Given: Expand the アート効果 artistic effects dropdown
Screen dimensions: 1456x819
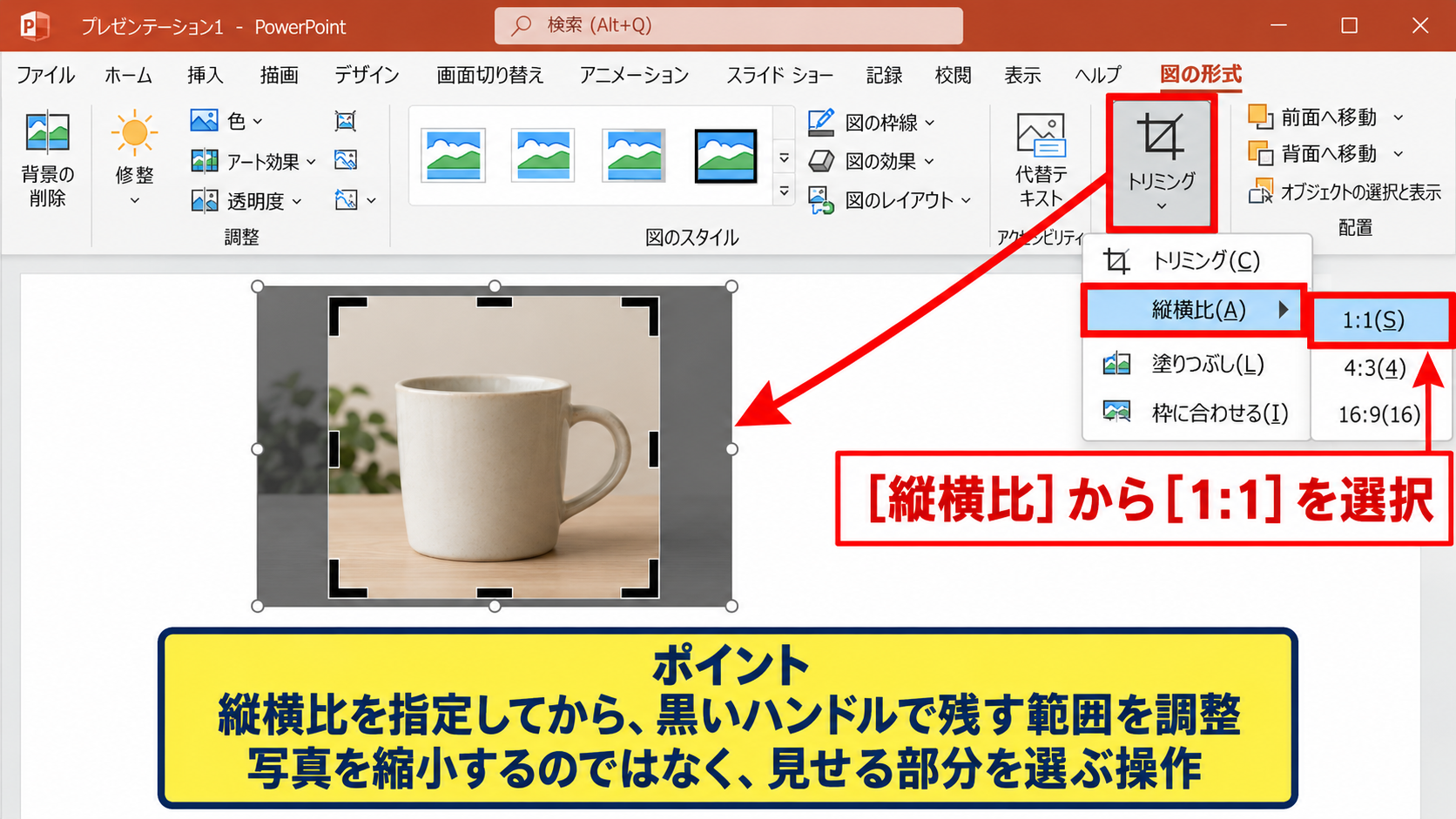Looking at the screenshot, I should (x=311, y=162).
